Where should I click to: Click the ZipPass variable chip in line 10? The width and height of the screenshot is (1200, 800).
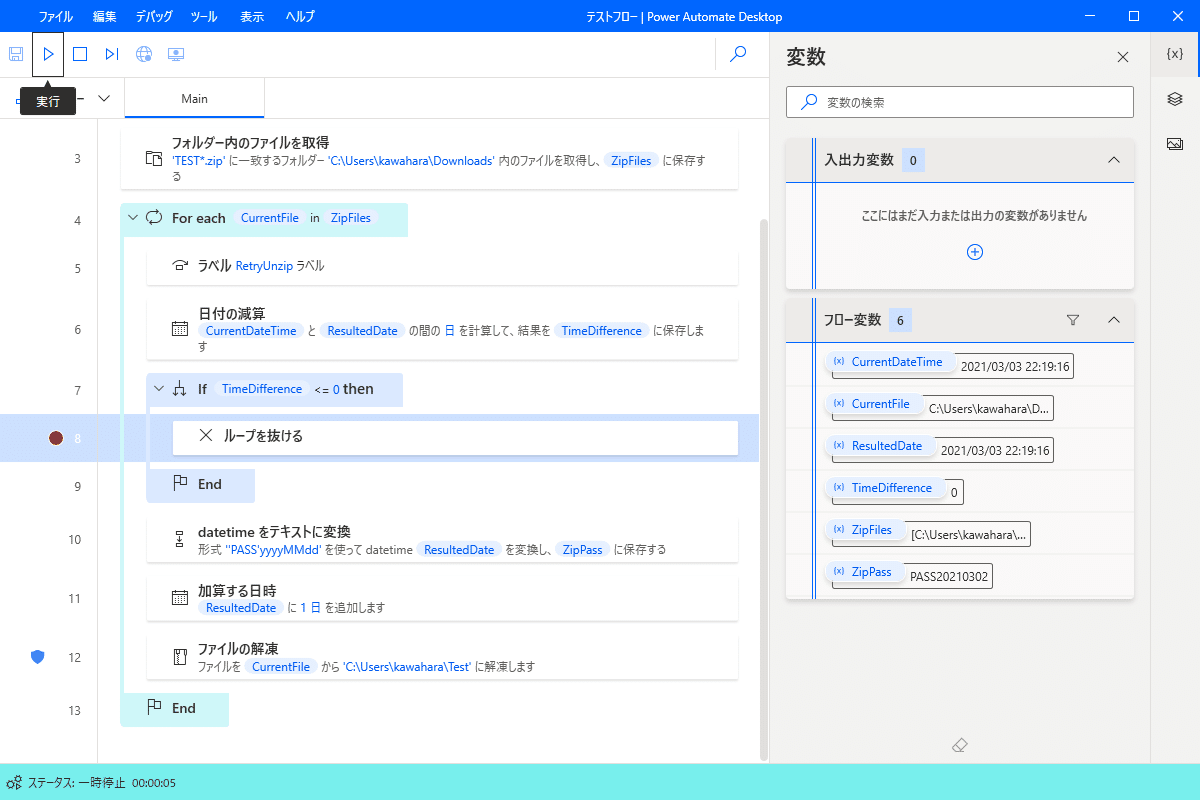(583, 550)
